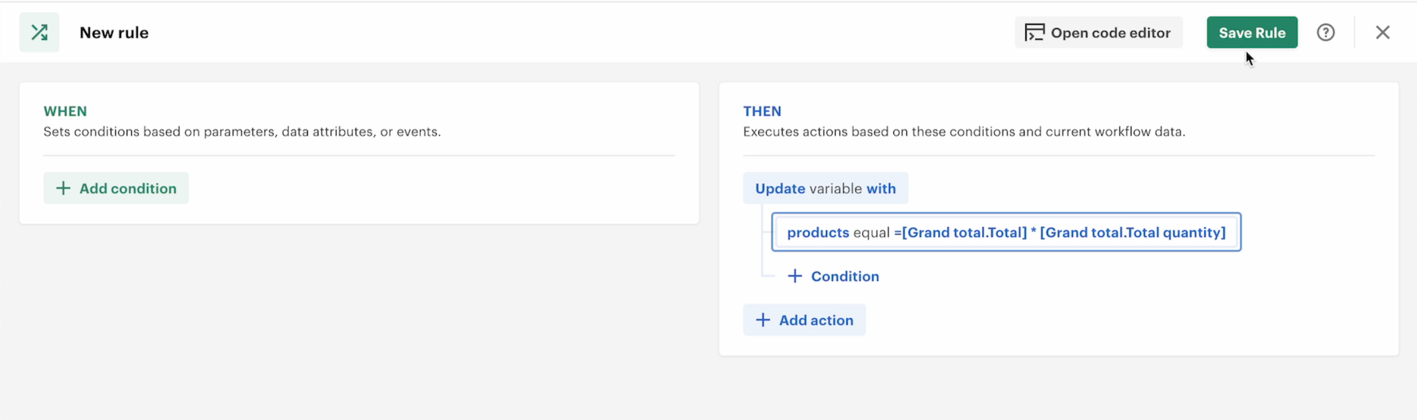Click the Condition link under the expression
Image resolution: width=1417 pixels, height=420 pixels.
(x=845, y=277)
